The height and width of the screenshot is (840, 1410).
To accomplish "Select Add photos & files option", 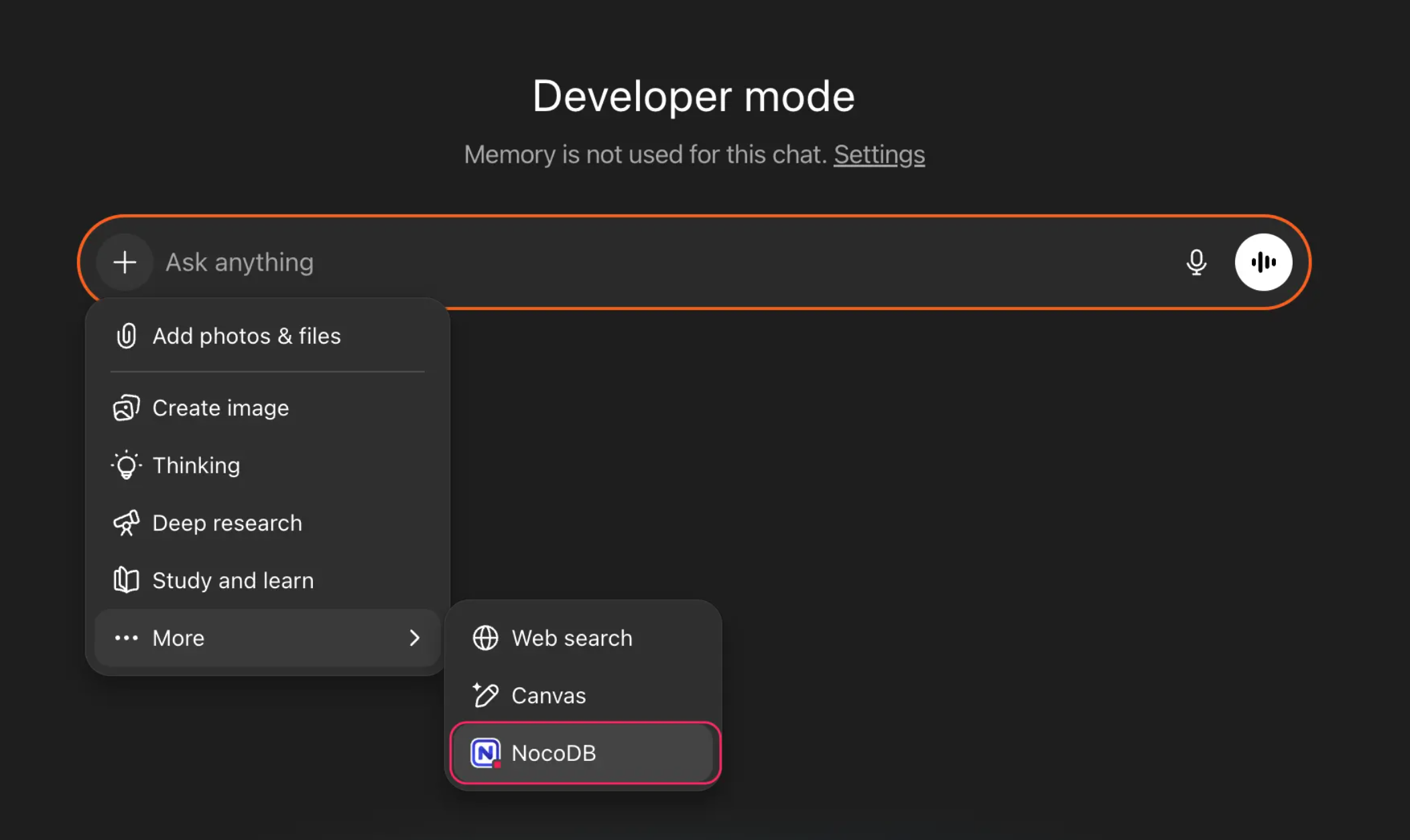I will click(x=247, y=336).
